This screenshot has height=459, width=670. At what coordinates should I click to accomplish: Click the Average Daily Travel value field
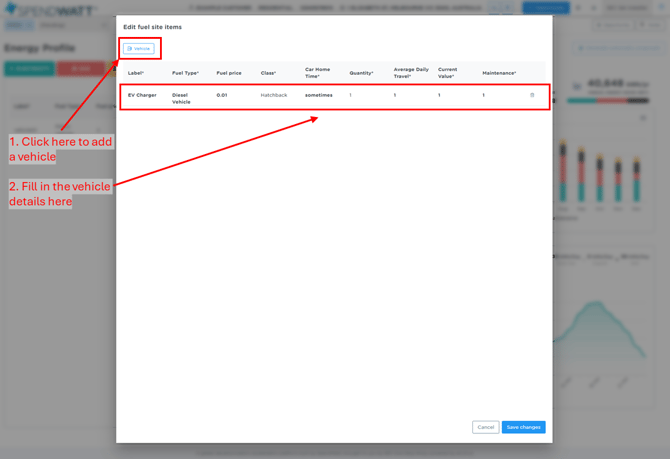(395, 95)
